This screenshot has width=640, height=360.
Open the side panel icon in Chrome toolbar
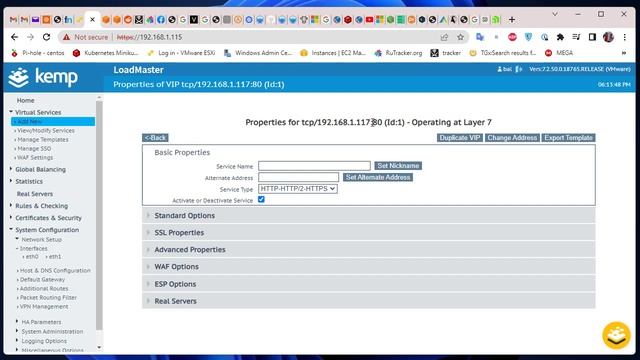coord(592,37)
